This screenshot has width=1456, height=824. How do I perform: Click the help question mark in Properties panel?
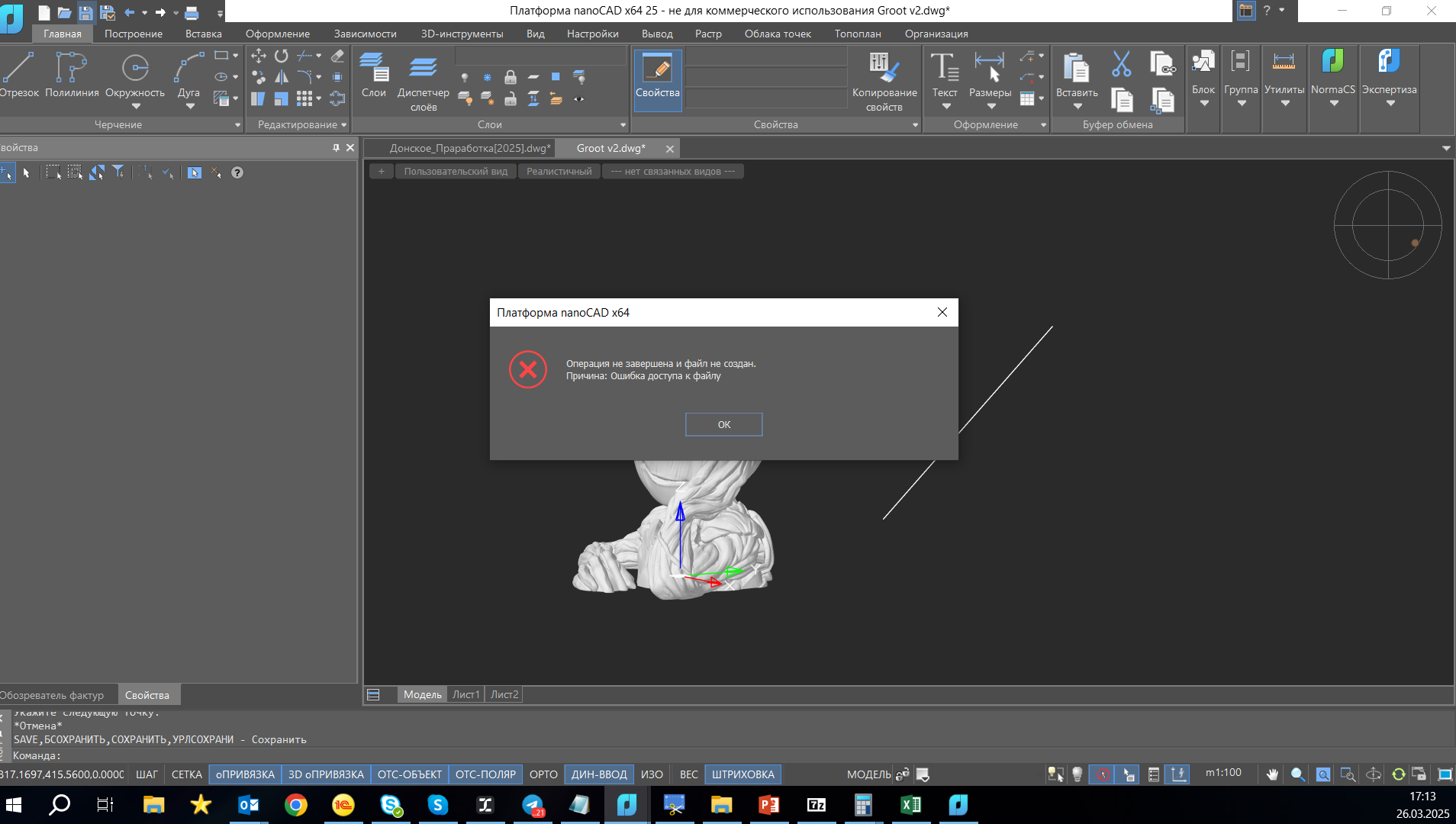click(237, 172)
